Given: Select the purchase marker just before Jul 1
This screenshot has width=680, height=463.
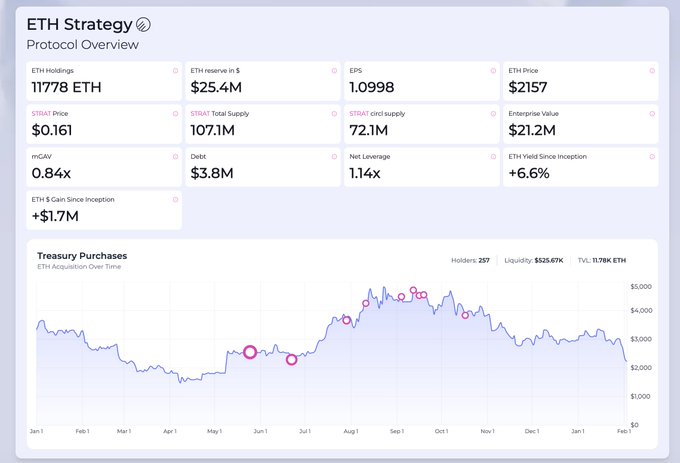Looking at the screenshot, I should click(x=292, y=360).
